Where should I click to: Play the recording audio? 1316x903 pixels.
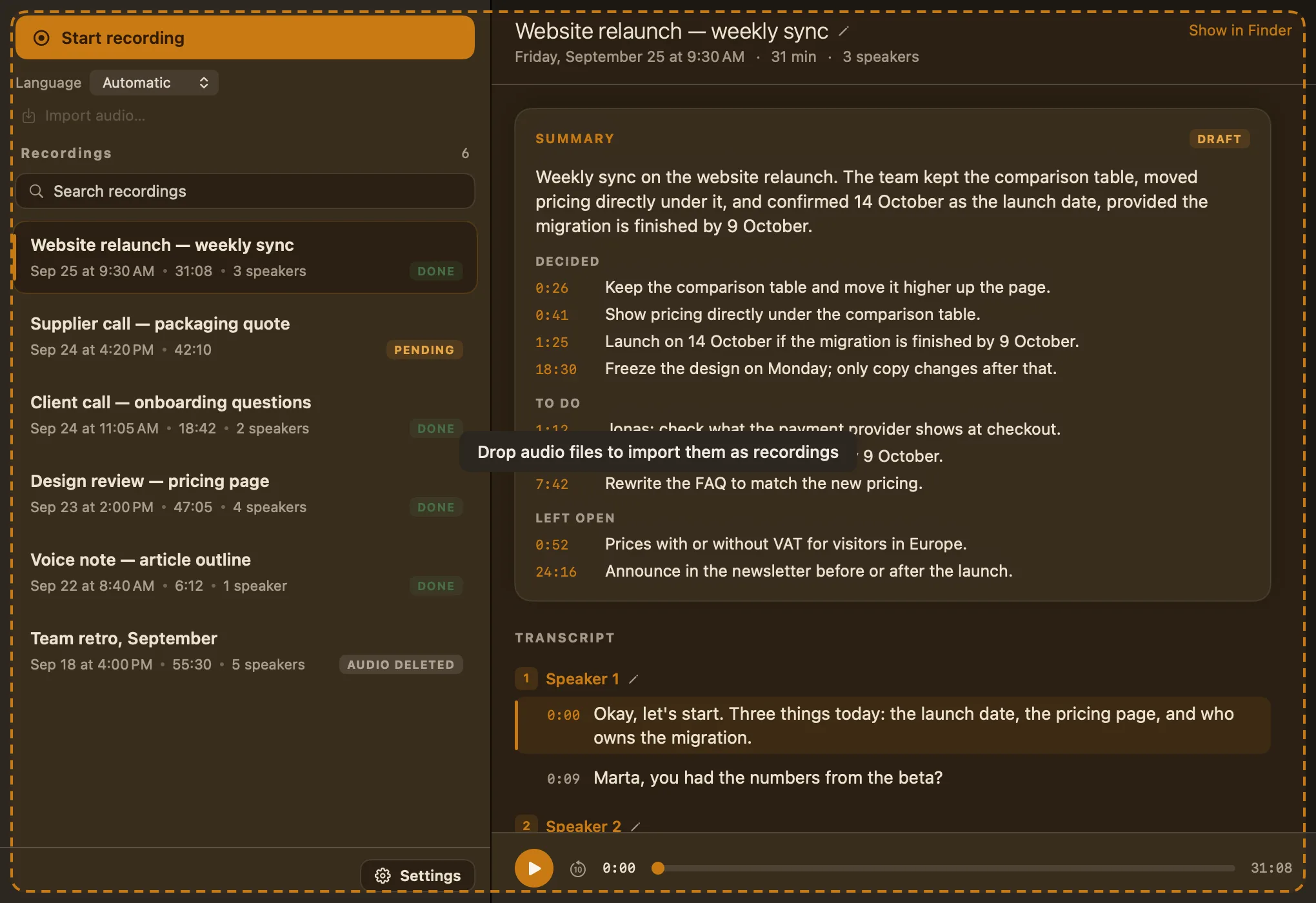[533, 868]
